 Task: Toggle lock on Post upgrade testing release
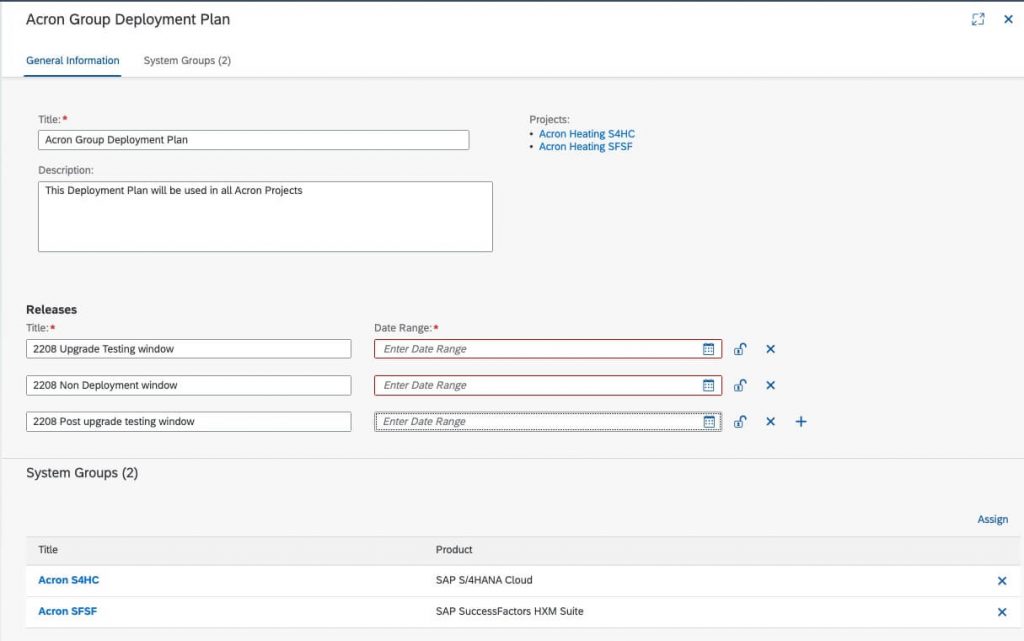pyautogui.click(x=740, y=422)
